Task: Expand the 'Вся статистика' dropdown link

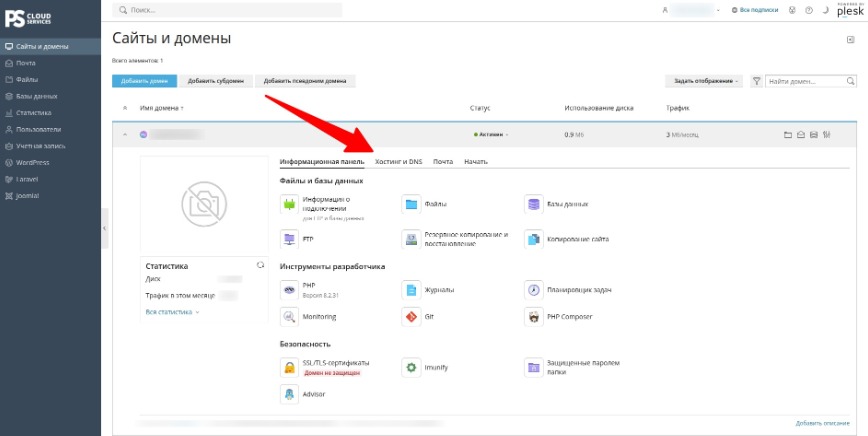Action: pyautogui.click(x=172, y=312)
